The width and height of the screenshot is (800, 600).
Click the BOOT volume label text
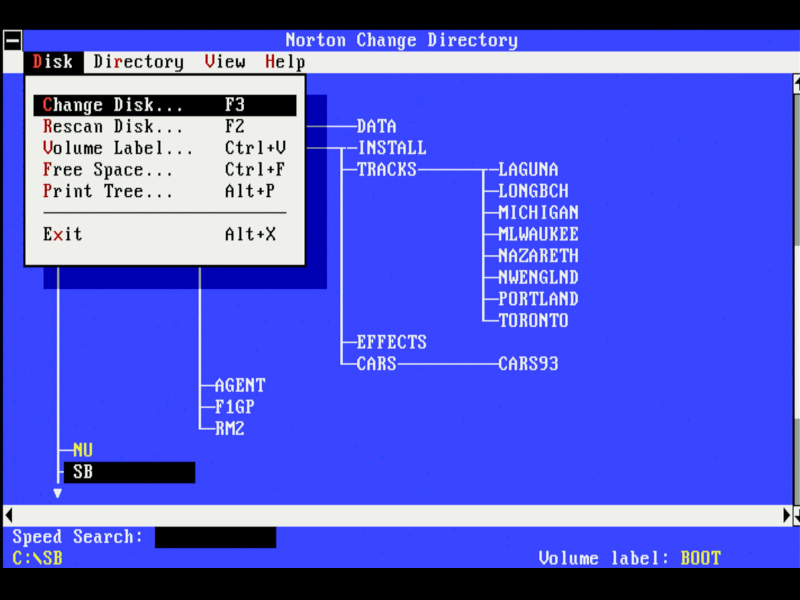[701, 559]
